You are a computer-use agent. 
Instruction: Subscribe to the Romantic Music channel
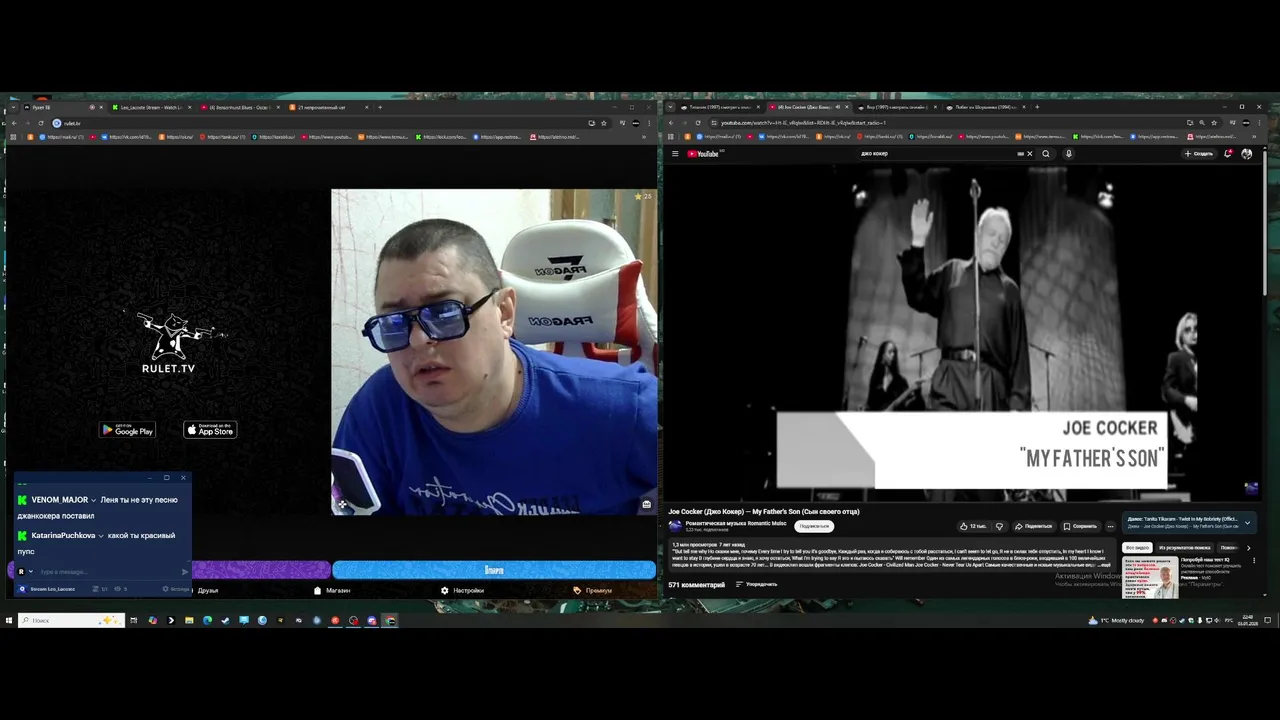(814, 526)
